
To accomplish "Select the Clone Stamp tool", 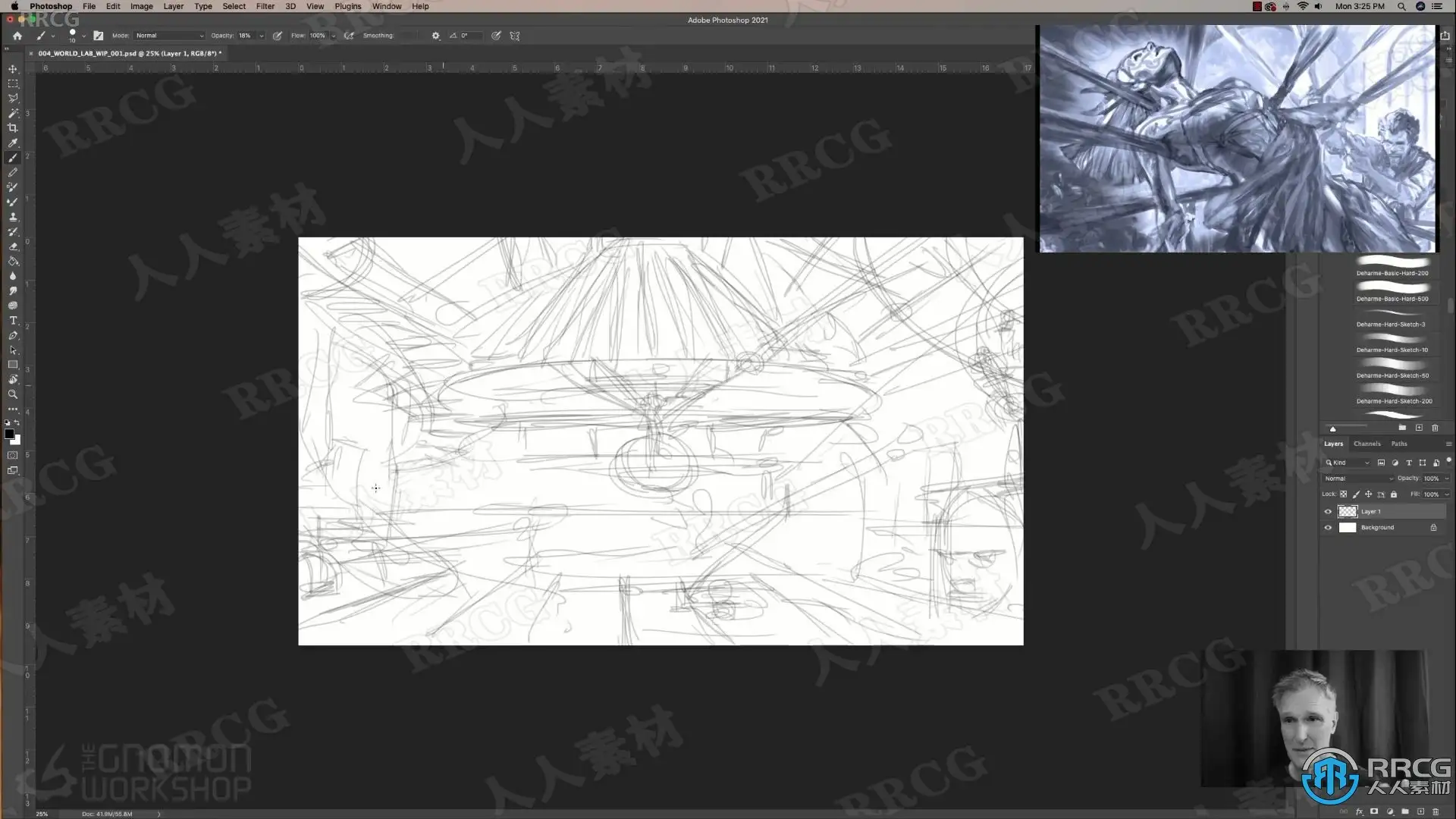I will click(13, 217).
